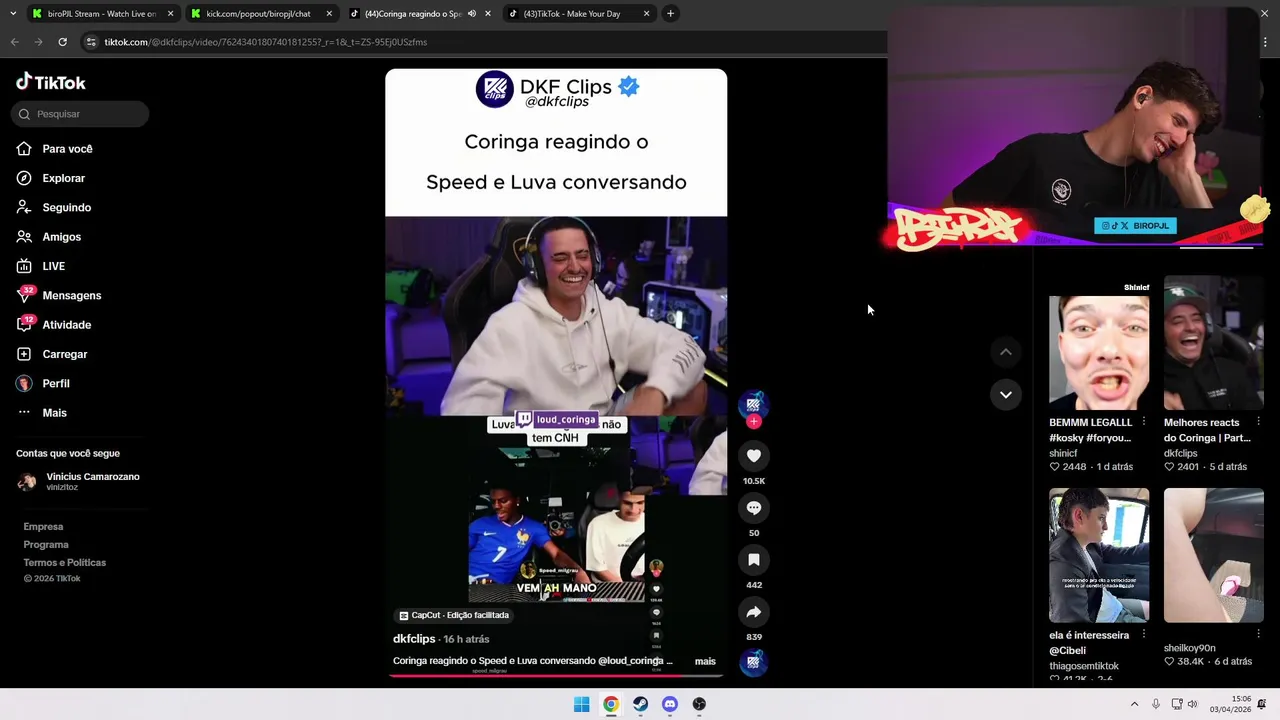Open Melhores reacts do Coringa thumbnail
The height and width of the screenshot is (720, 1280).
point(1213,345)
